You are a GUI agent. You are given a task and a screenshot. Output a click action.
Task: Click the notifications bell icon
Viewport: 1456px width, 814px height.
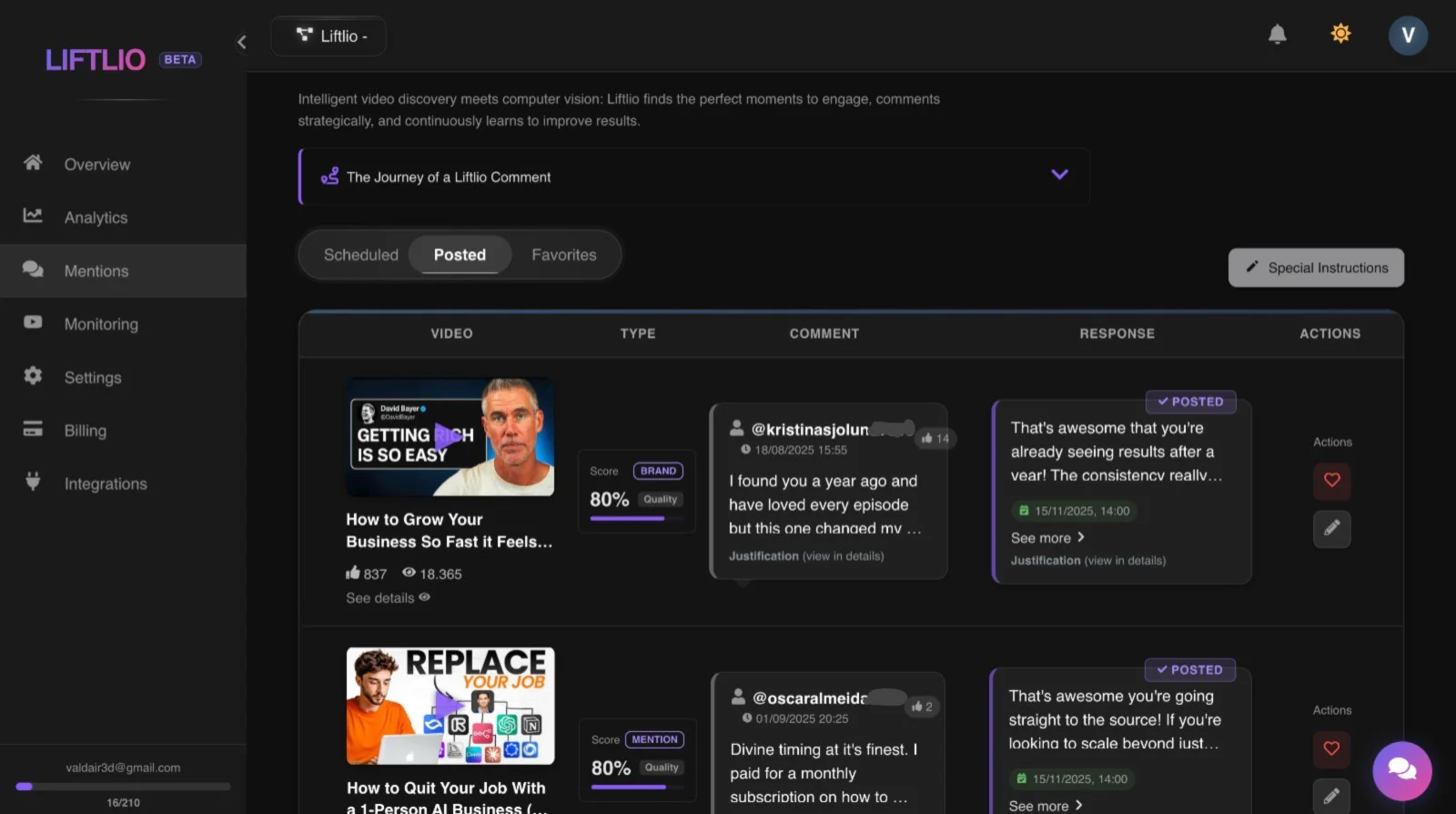(1277, 35)
